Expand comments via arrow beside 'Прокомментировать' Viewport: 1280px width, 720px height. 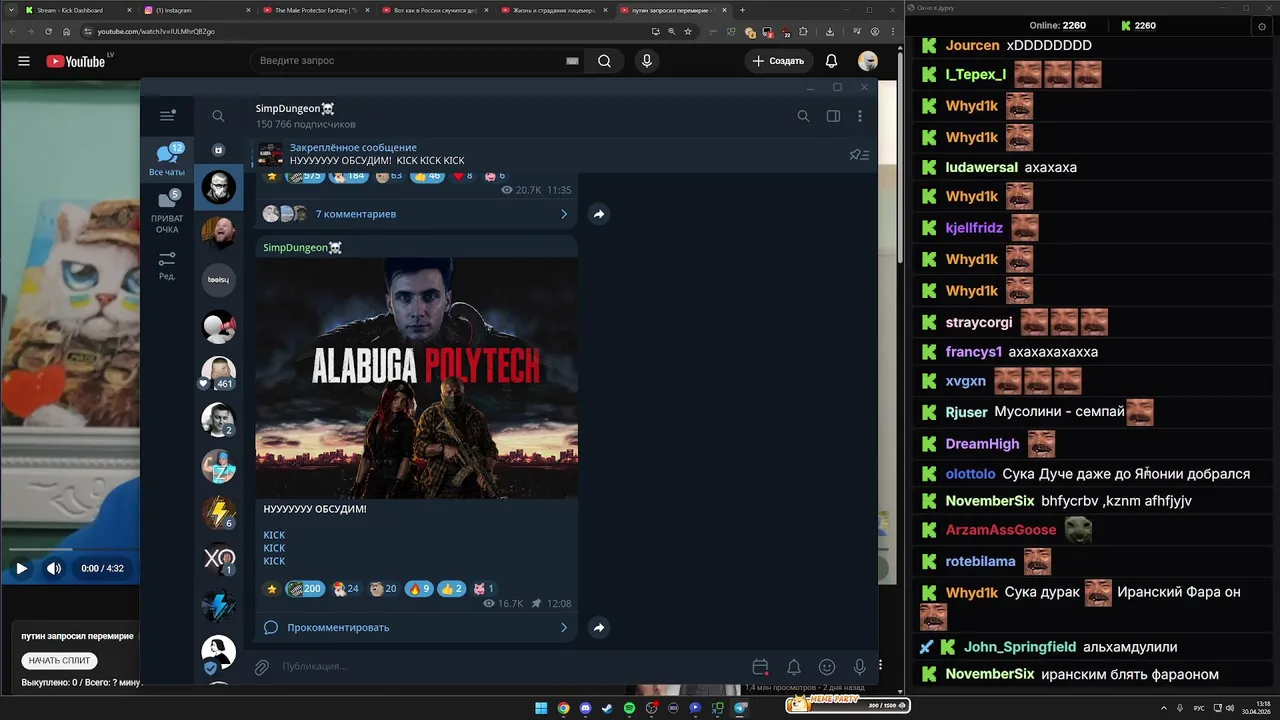point(564,628)
